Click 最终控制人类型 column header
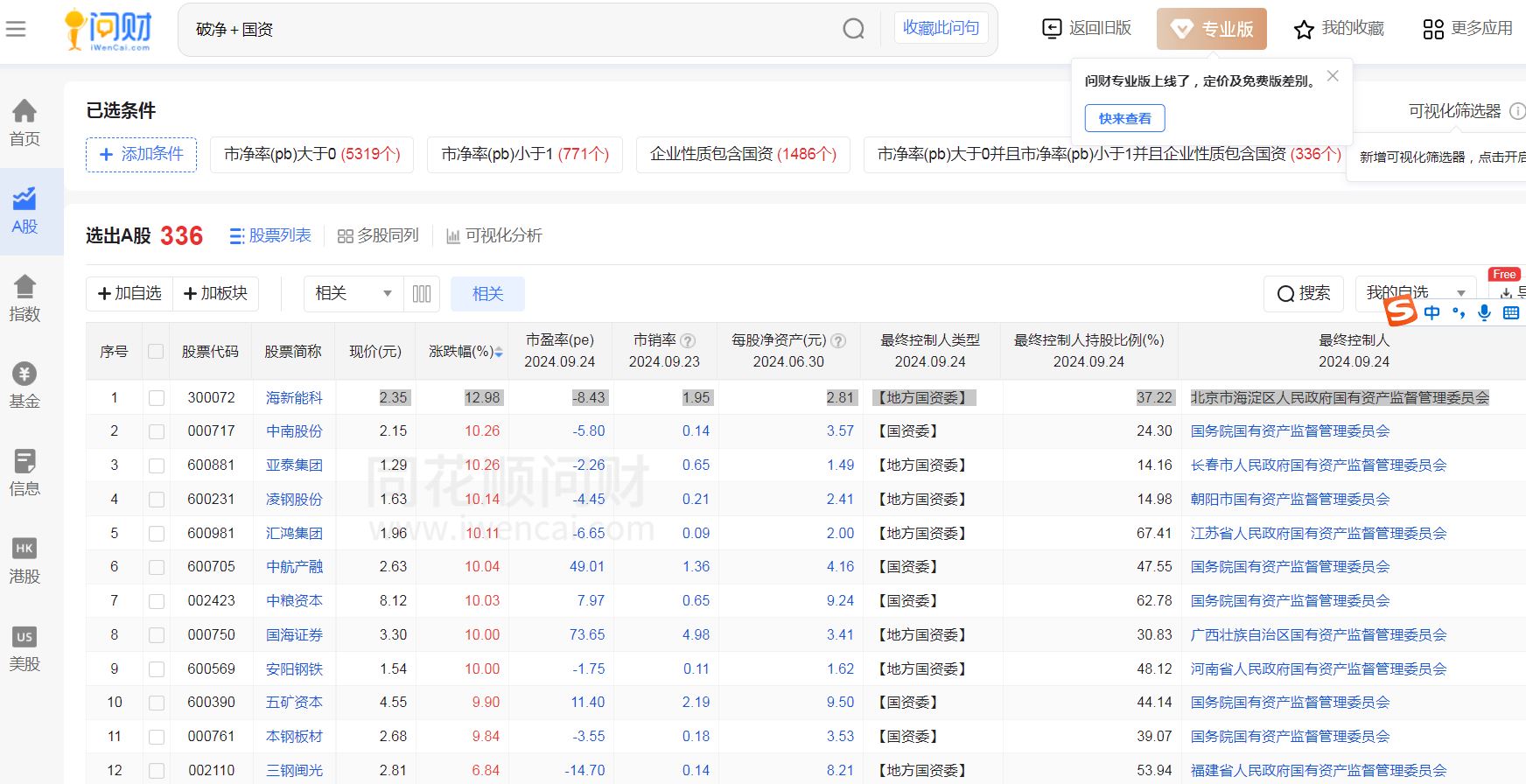The height and width of the screenshot is (784, 1526). (x=930, y=351)
